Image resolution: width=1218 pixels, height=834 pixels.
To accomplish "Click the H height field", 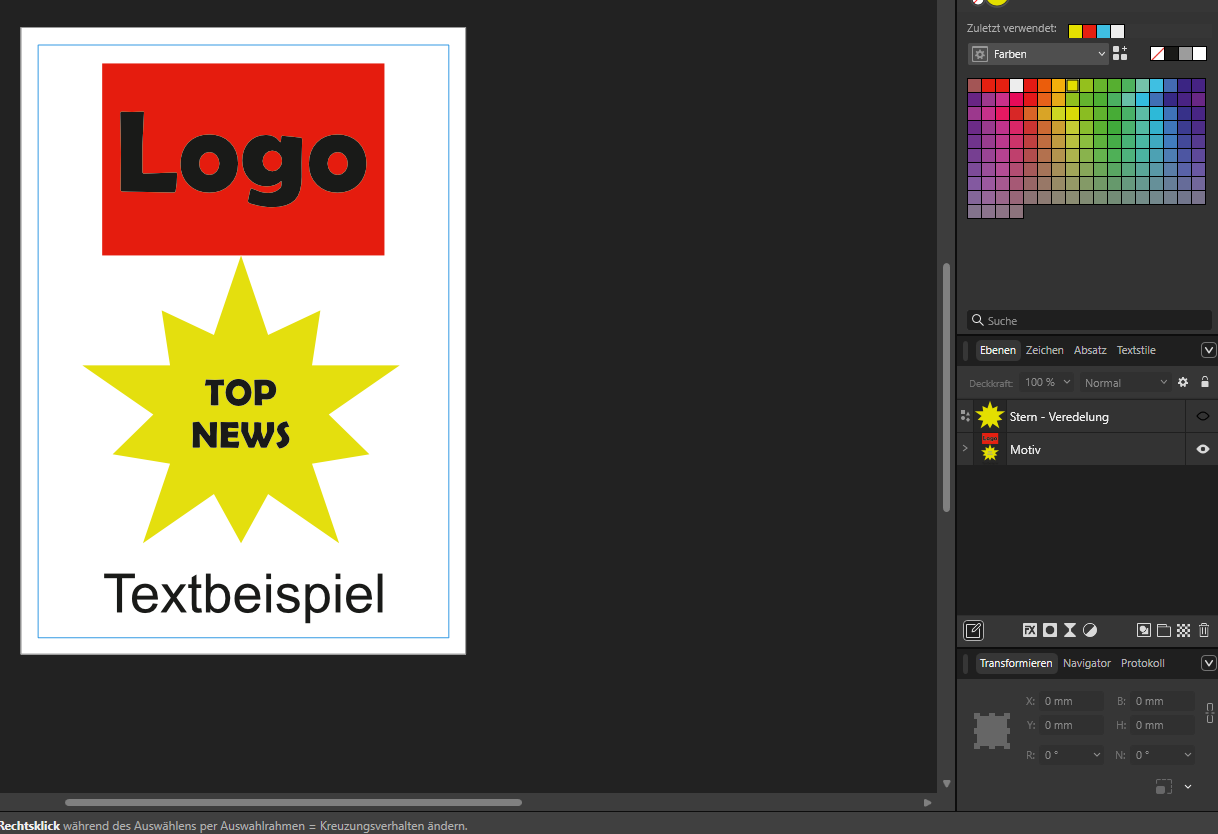I will [1162, 725].
